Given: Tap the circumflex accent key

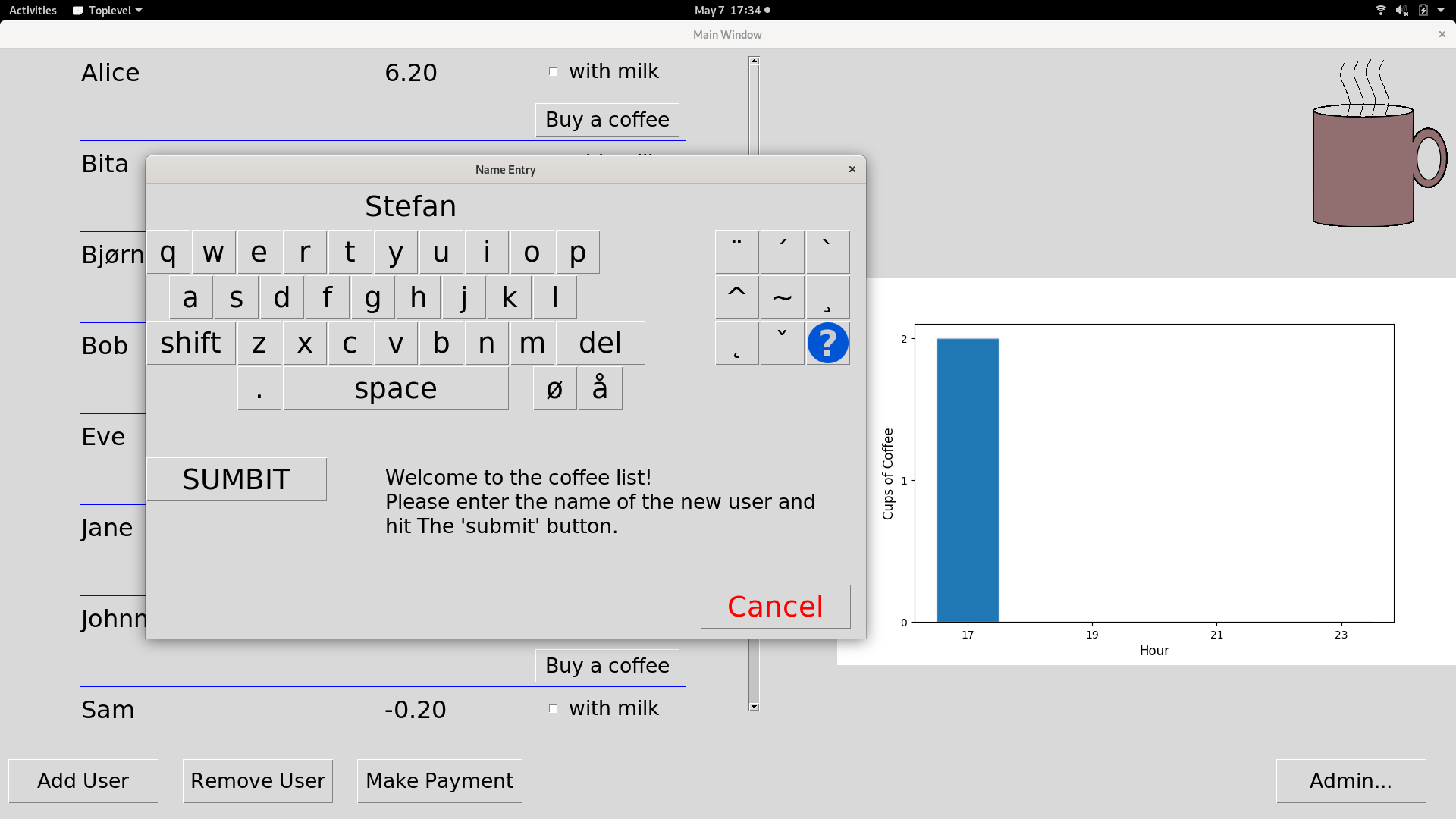Looking at the screenshot, I should point(736,297).
